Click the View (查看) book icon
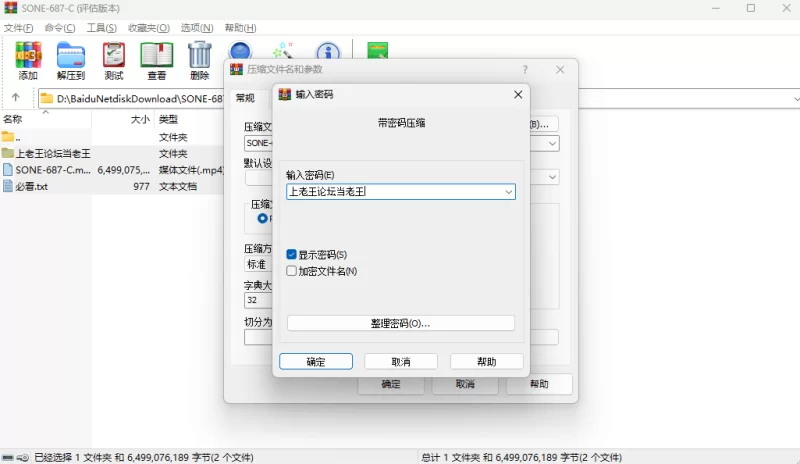 tap(157, 61)
